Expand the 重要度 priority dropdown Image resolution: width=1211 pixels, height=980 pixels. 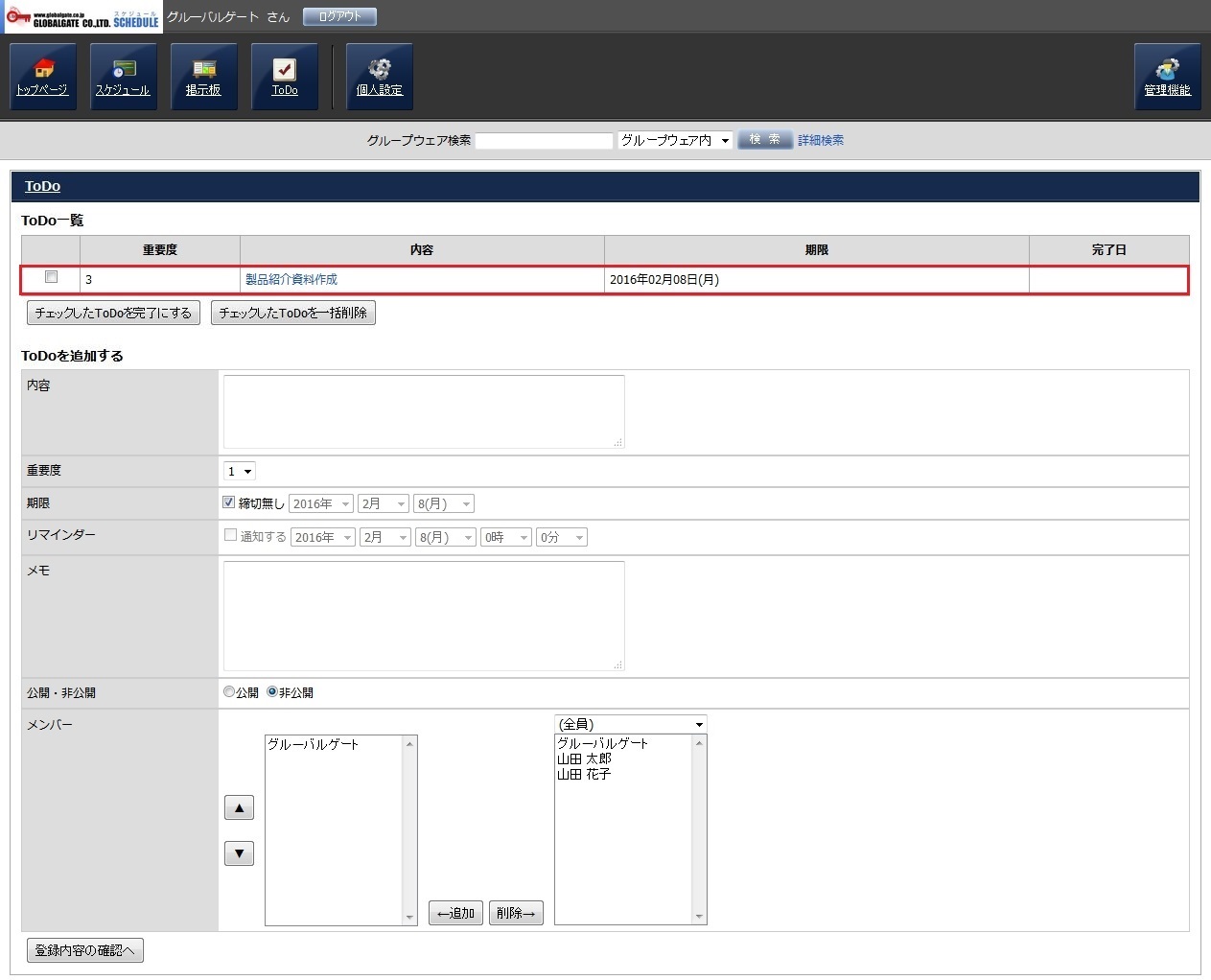[x=239, y=471]
